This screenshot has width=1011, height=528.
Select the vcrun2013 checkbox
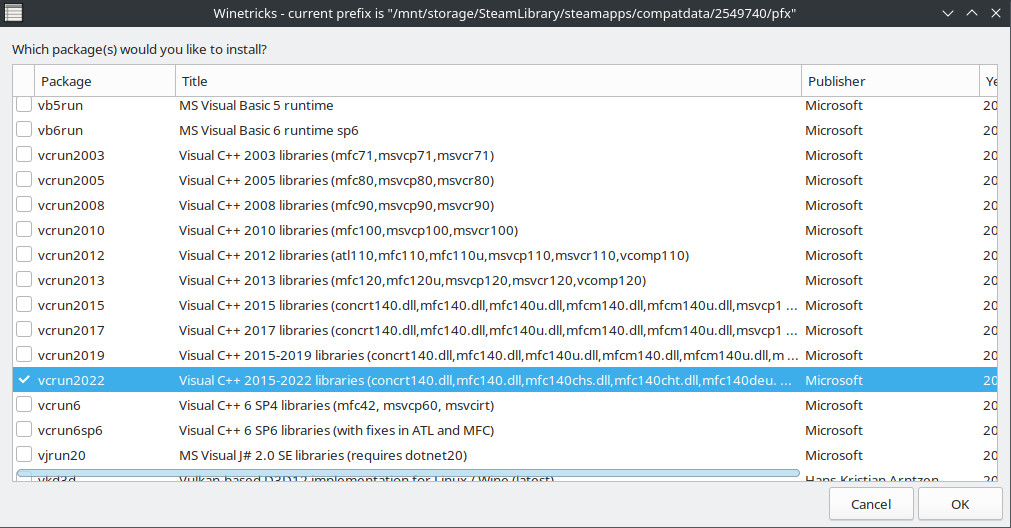point(24,280)
